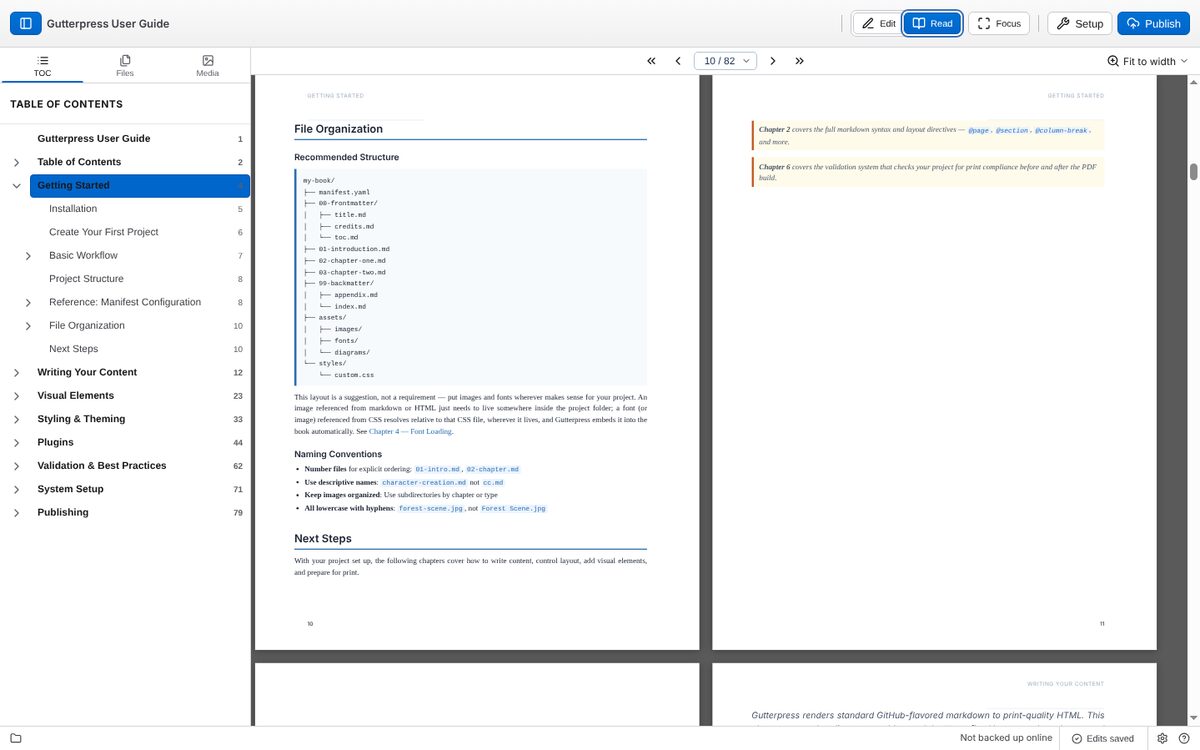The width and height of the screenshot is (1200, 750).
Task: Select System Setup entry text
Action: 70,489
